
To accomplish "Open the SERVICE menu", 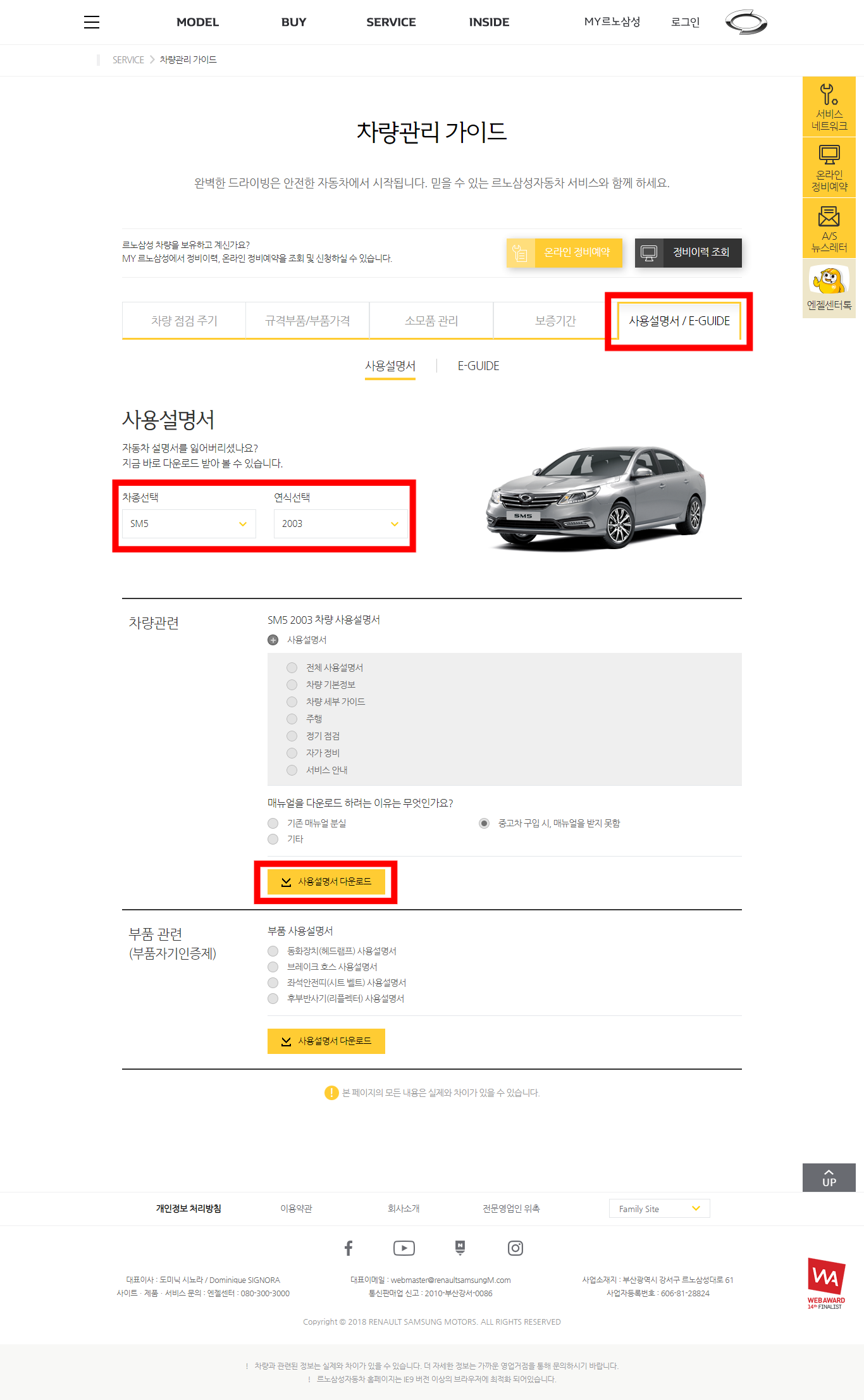I will [x=391, y=22].
